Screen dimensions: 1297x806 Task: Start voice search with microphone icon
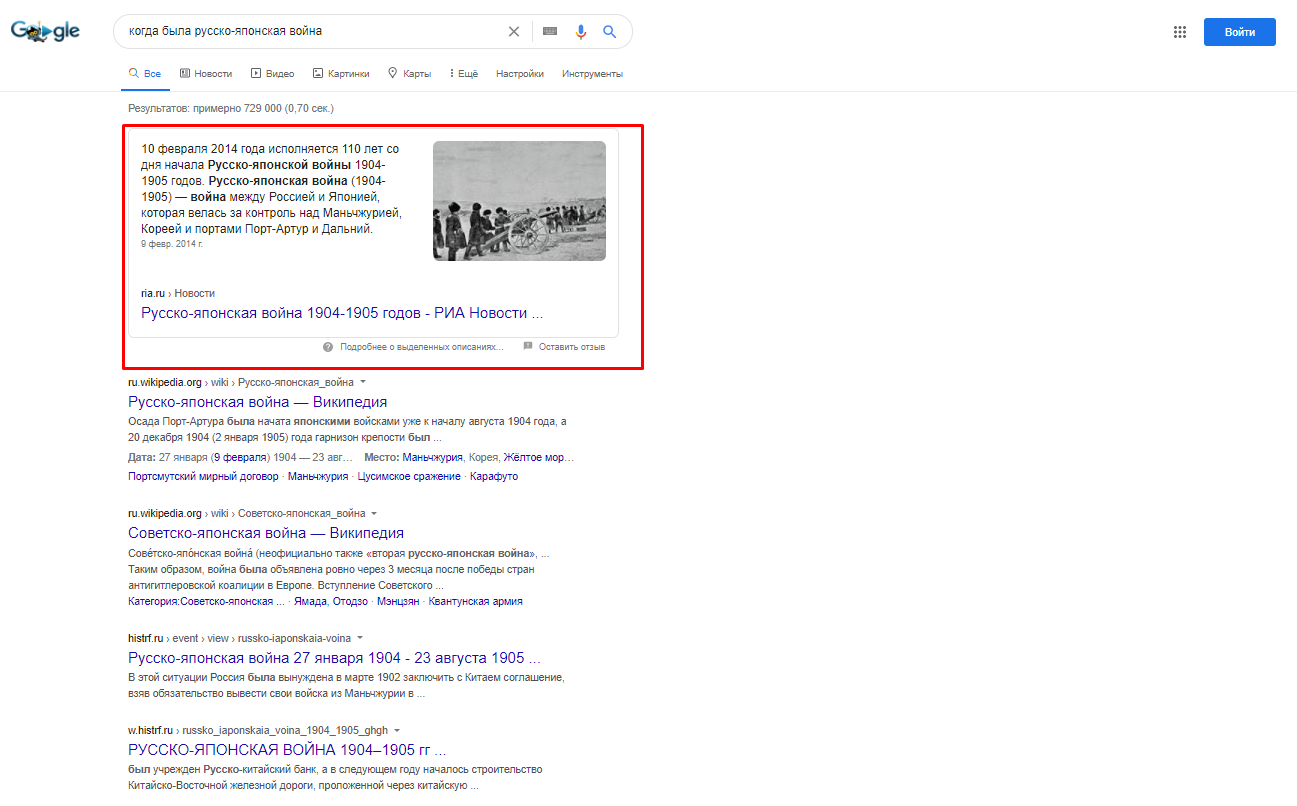(x=580, y=32)
